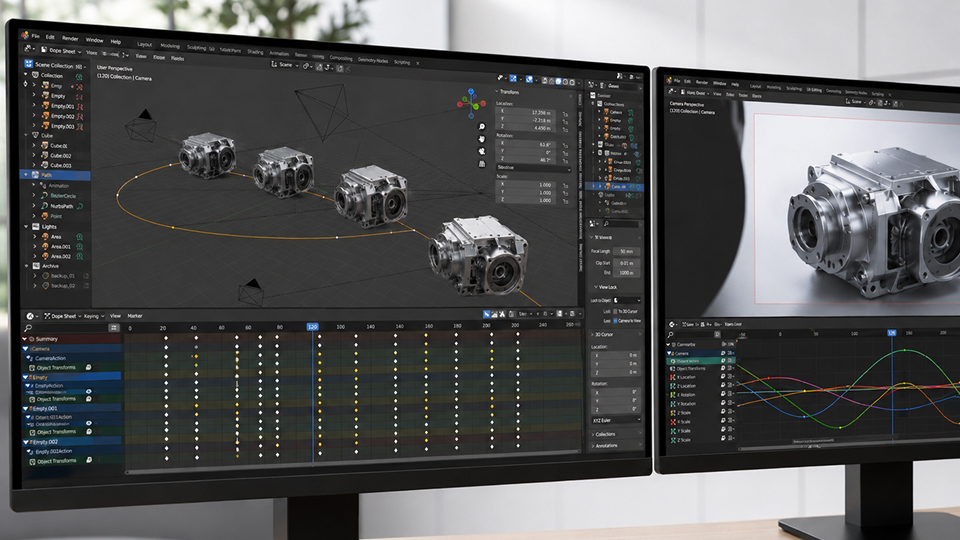Open the Window menu on left monitor
Viewport: 960px width, 540px height.
[94, 40]
